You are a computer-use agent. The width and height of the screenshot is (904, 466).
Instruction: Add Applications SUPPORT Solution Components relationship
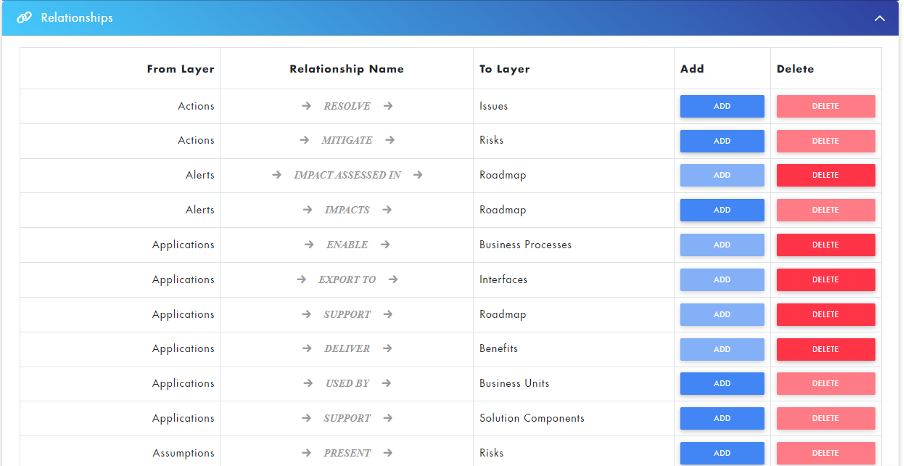(722, 418)
